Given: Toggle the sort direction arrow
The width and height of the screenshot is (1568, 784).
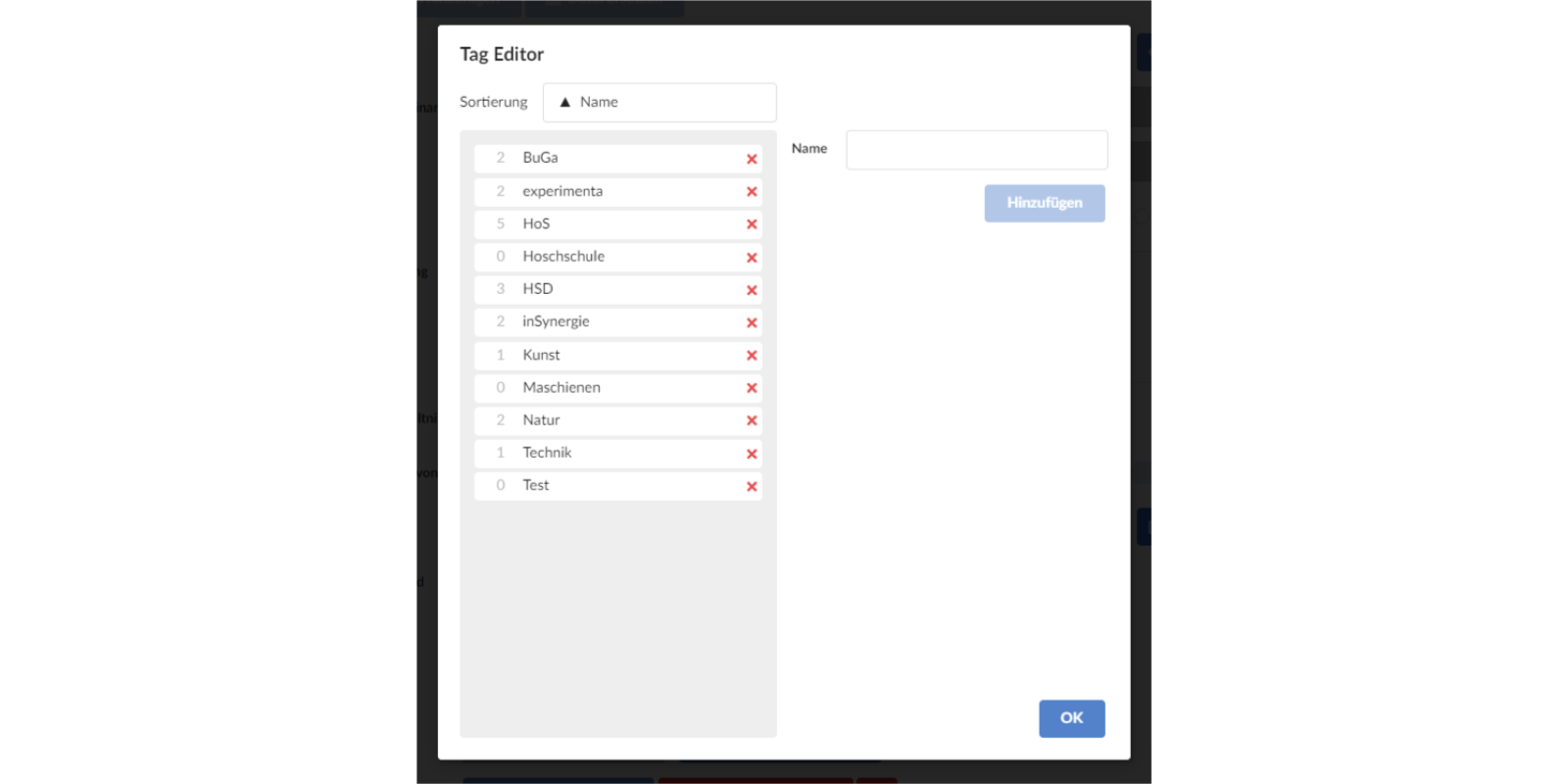Looking at the screenshot, I should point(564,102).
